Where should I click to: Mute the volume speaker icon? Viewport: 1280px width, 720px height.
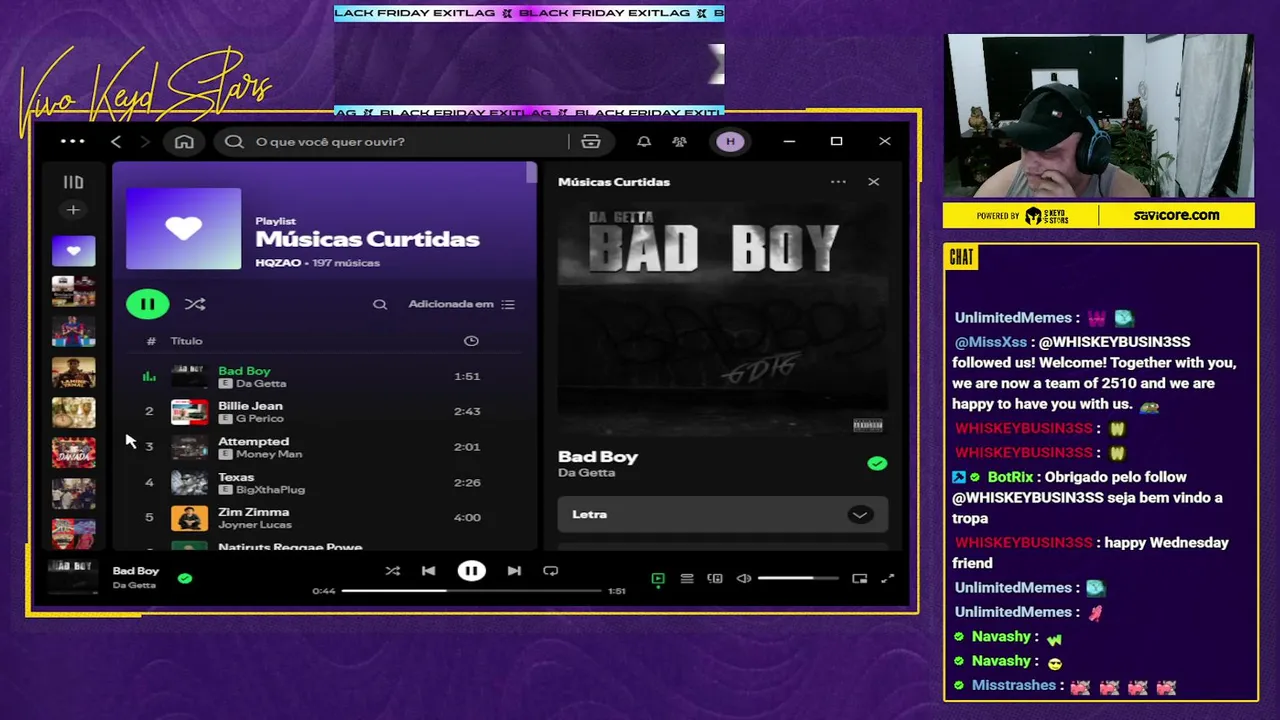(x=744, y=579)
